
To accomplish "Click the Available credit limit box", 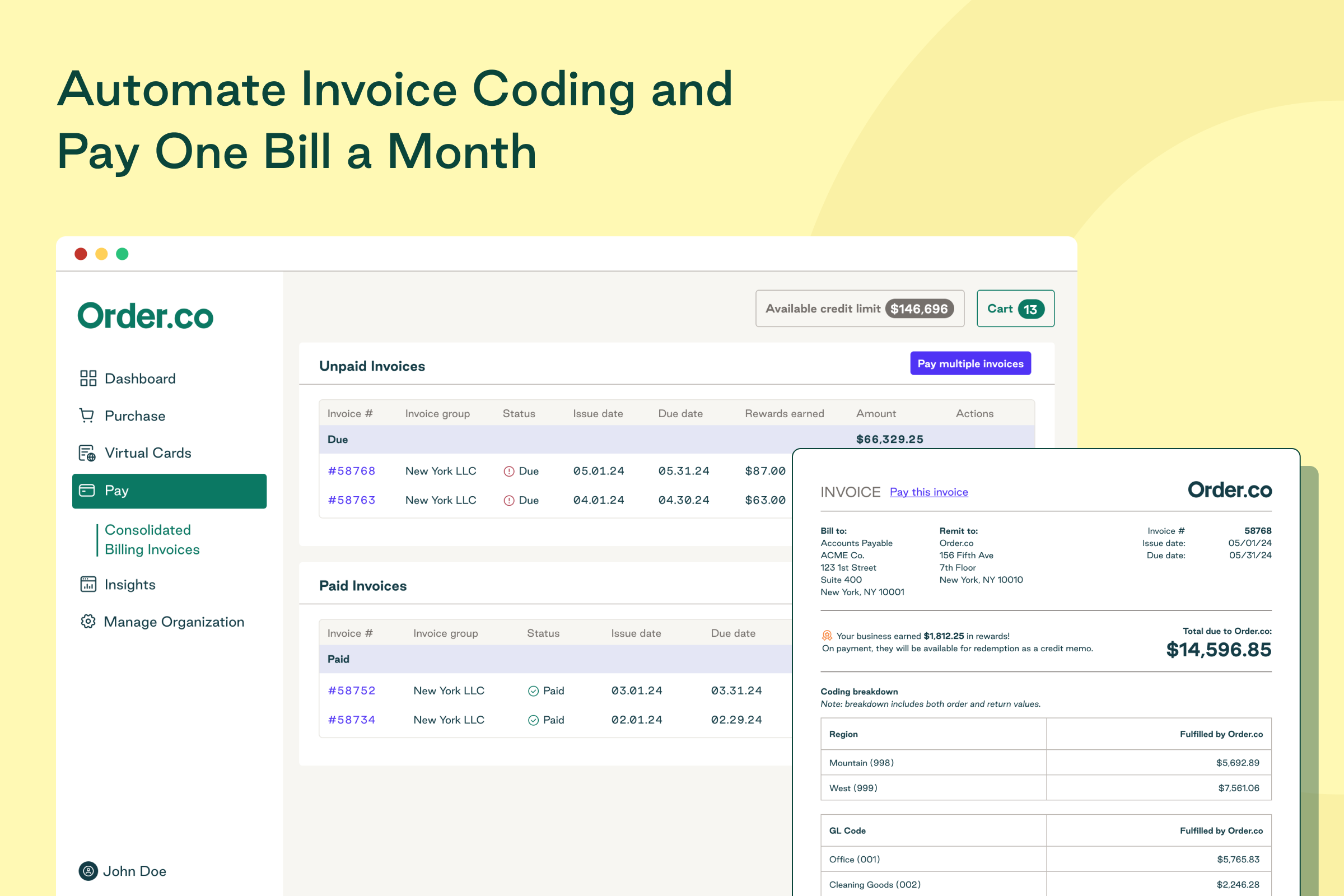I will coord(860,309).
